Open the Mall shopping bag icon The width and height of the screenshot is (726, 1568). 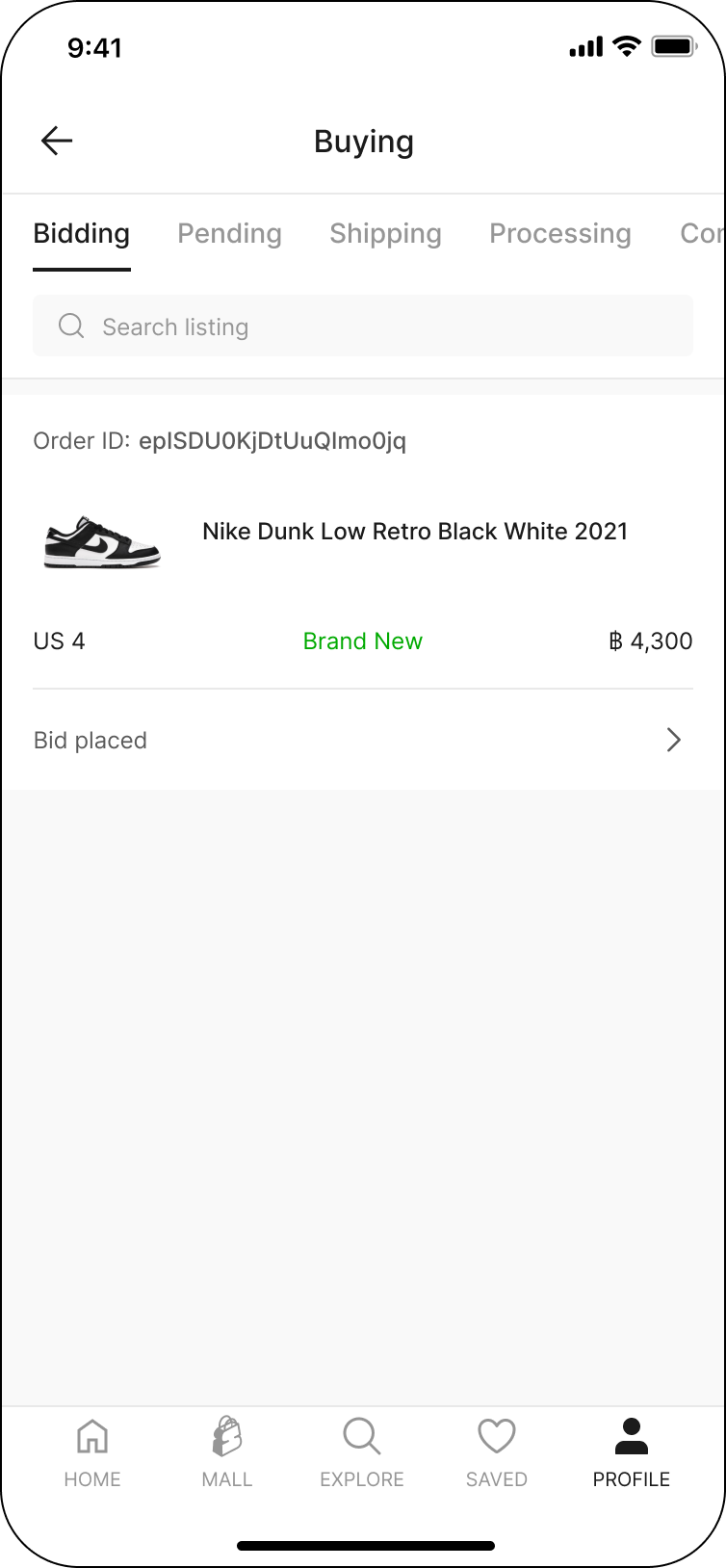pos(227,1437)
